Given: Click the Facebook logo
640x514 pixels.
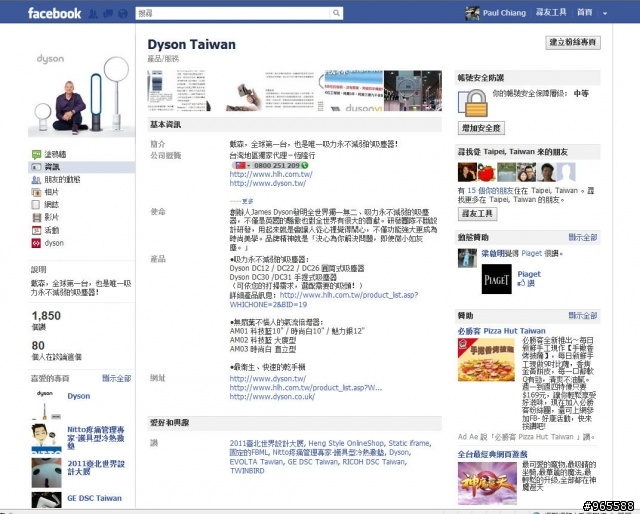Looking at the screenshot, I should click(x=54, y=13).
